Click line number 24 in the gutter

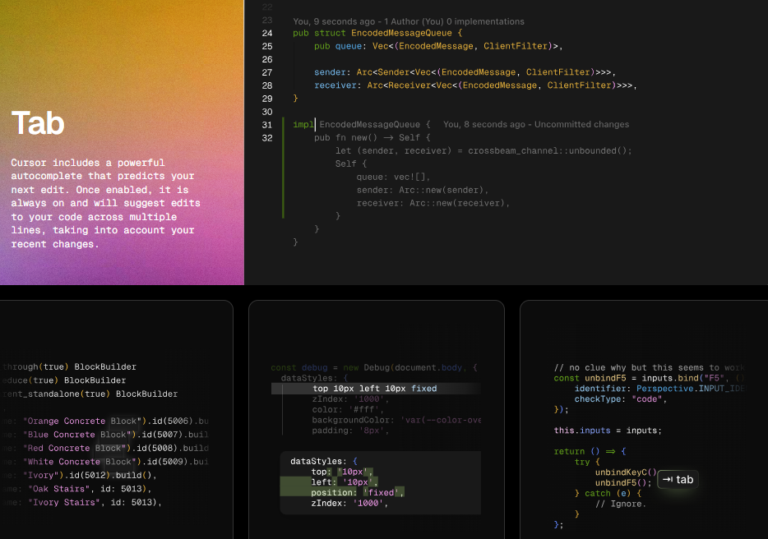coord(267,33)
